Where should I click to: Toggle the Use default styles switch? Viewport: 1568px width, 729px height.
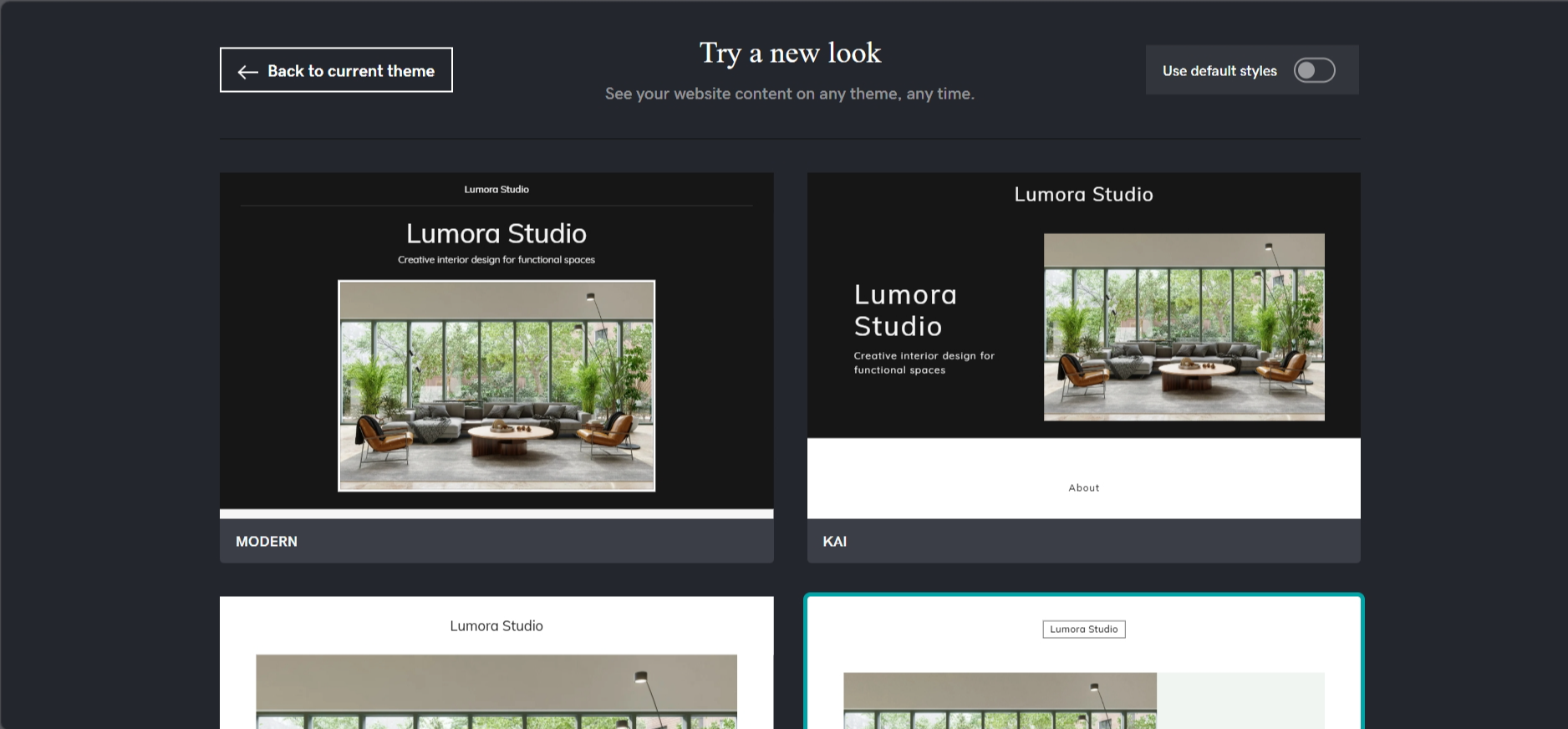point(1314,70)
